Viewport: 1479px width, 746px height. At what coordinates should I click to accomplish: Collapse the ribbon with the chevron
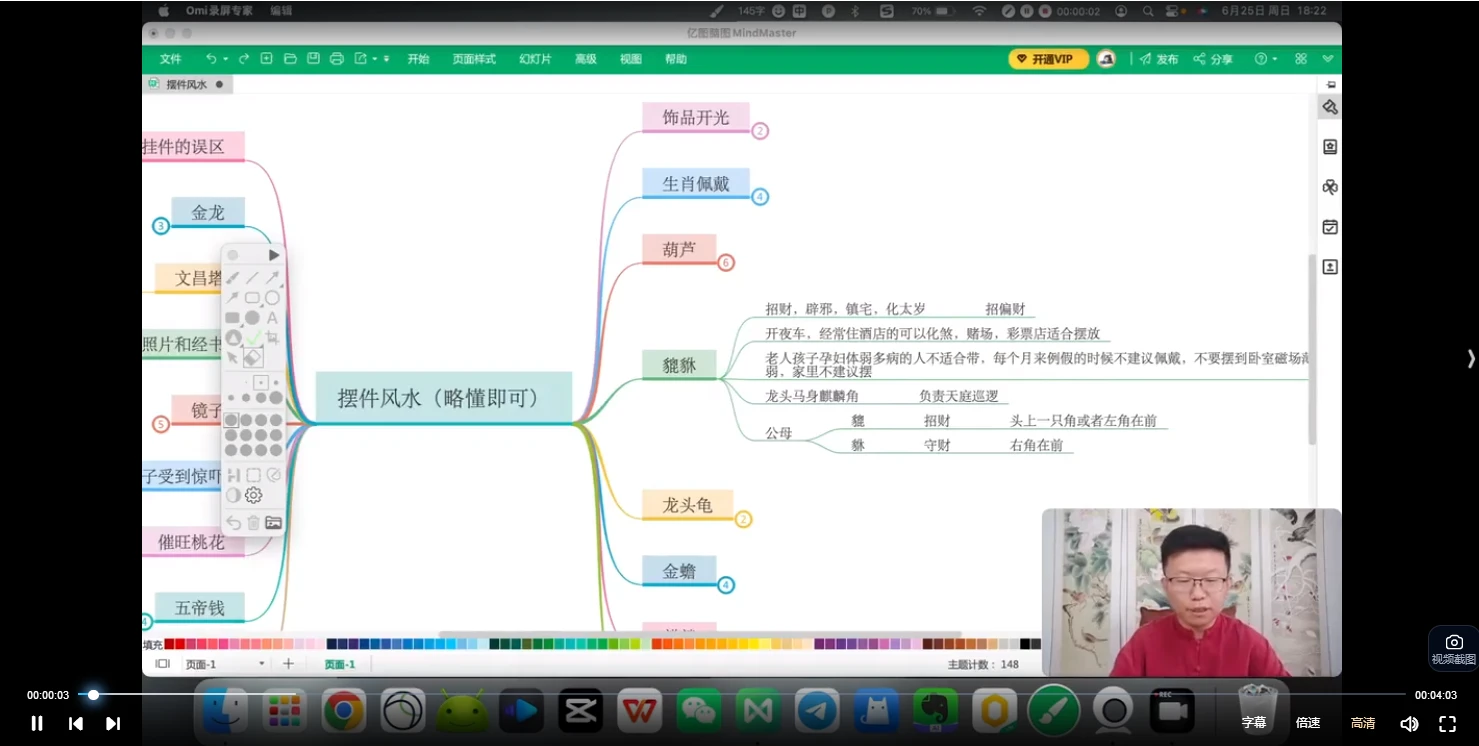(x=1328, y=59)
